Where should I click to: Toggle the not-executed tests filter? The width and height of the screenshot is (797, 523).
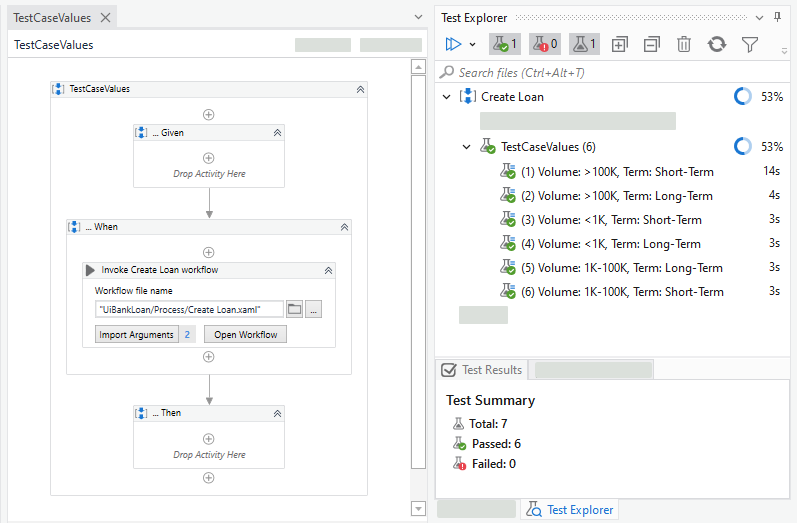click(x=584, y=44)
